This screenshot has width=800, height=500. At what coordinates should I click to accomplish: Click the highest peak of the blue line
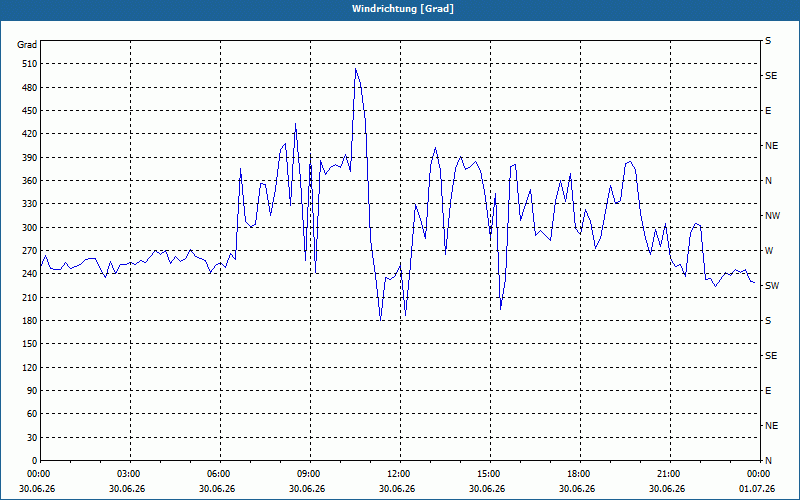[356, 69]
